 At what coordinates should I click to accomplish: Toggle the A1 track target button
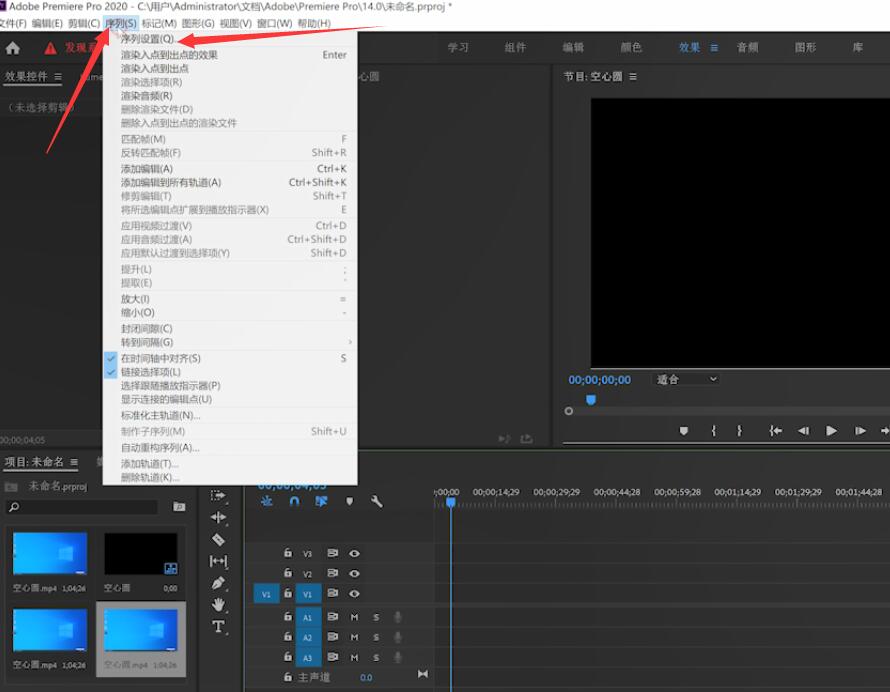[307, 618]
